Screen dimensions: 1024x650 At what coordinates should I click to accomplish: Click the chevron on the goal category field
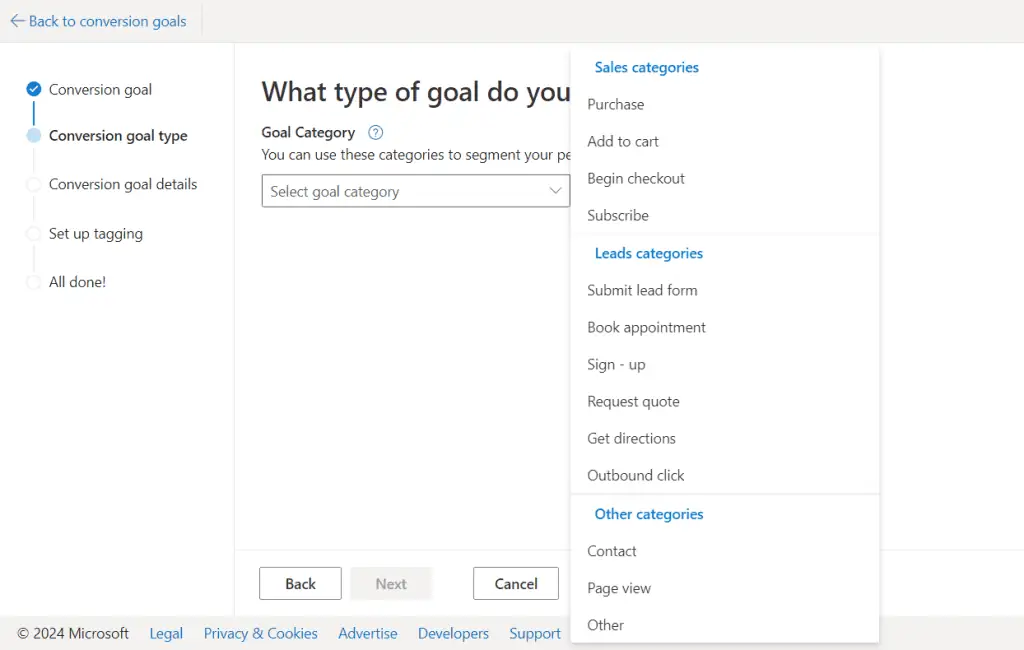pyautogui.click(x=555, y=190)
